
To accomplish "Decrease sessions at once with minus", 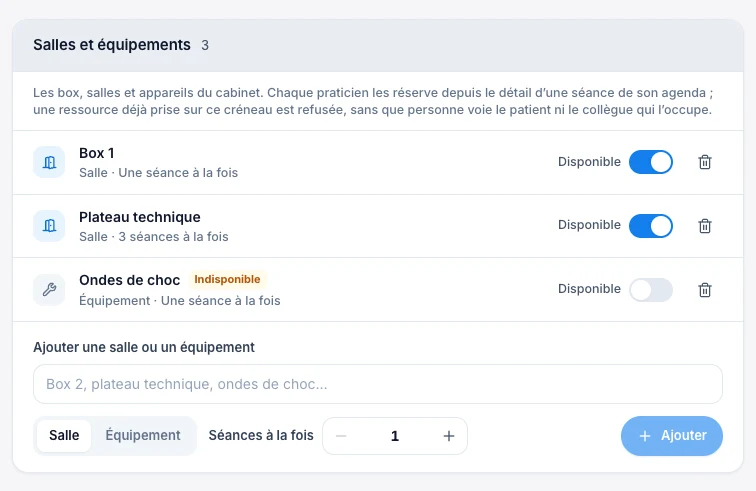I will coord(341,436).
